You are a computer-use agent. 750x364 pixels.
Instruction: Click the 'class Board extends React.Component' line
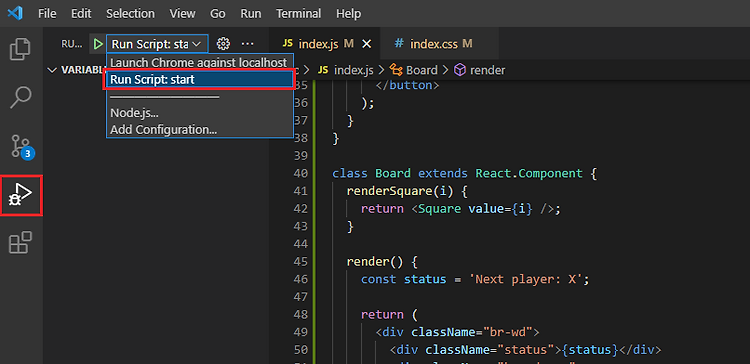point(464,173)
